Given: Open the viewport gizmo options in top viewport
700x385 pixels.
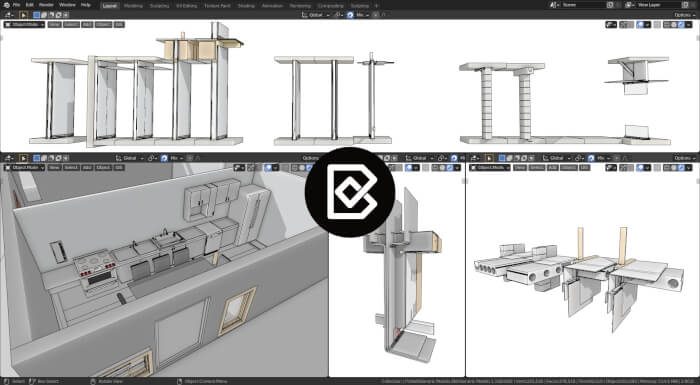Looking at the screenshot, I should pos(626,25).
